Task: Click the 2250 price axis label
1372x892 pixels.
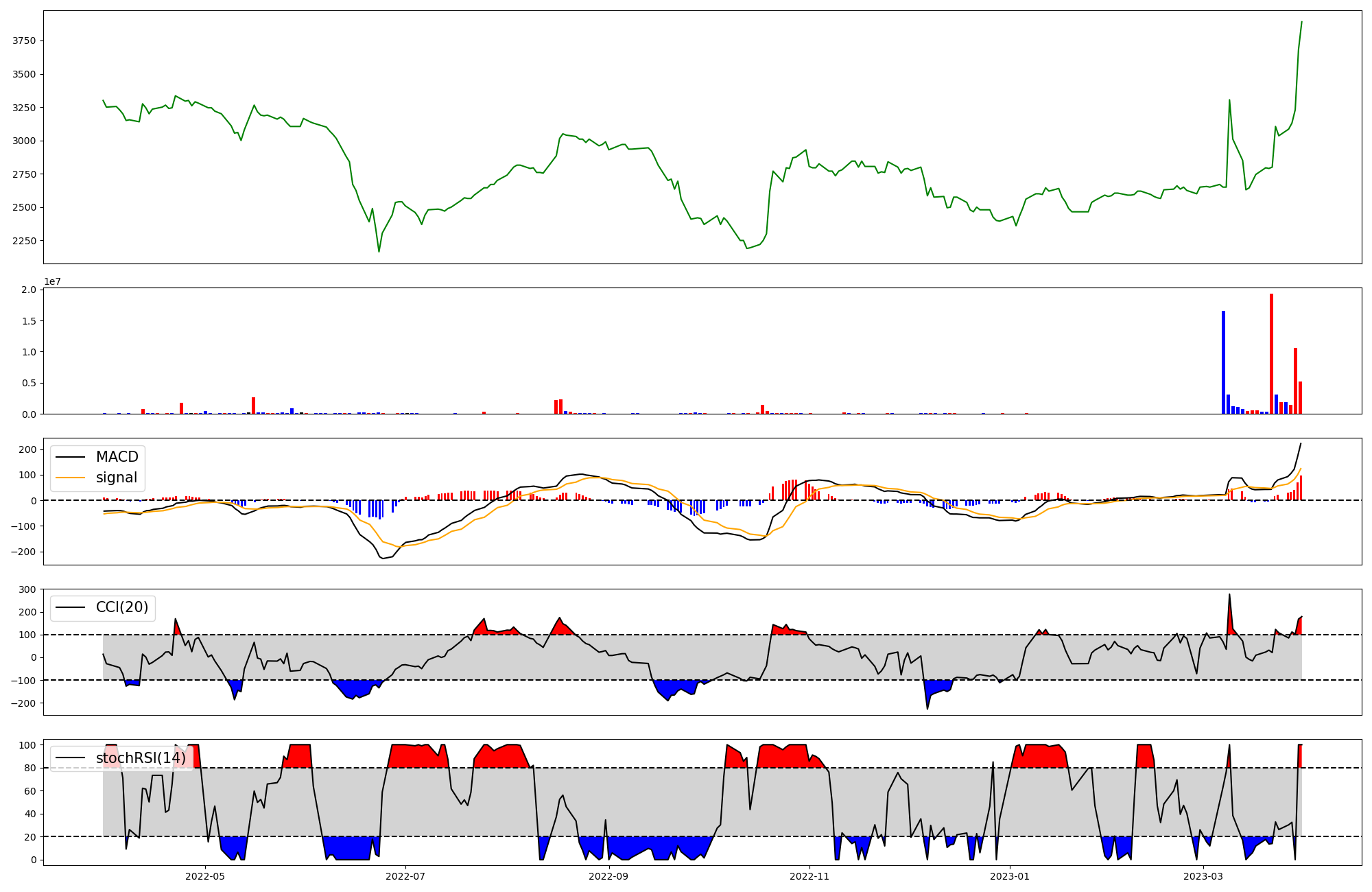Action: pos(24,241)
